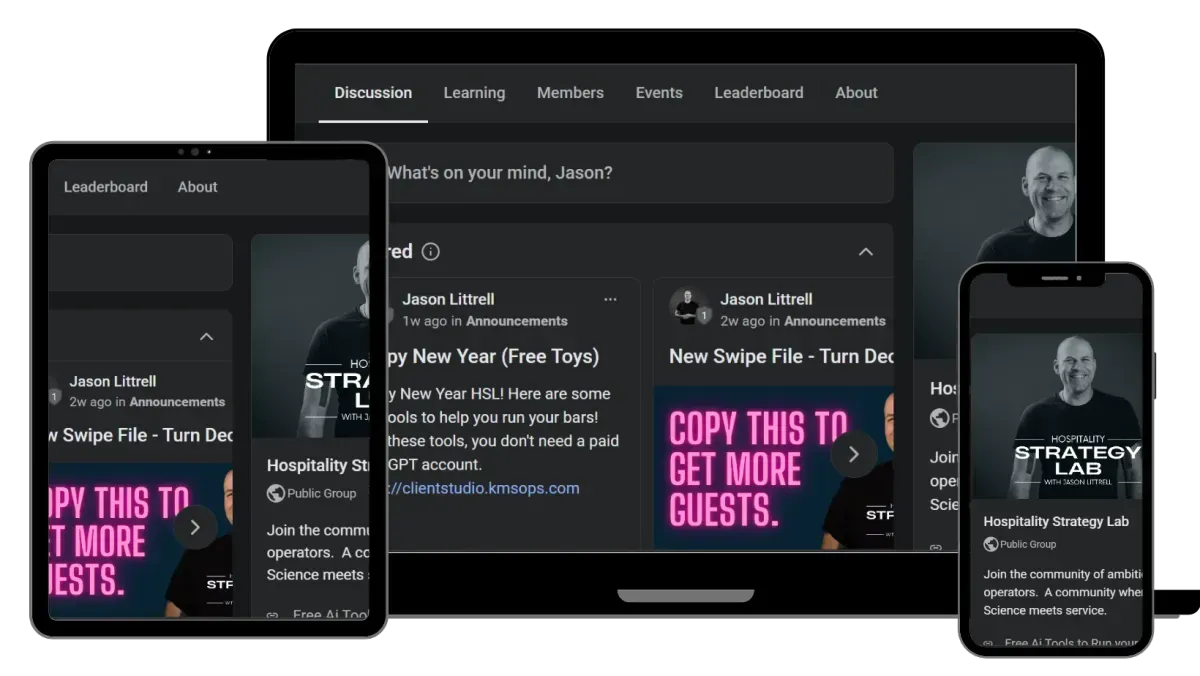Open the pink neon post image on tablet

click(x=141, y=541)
